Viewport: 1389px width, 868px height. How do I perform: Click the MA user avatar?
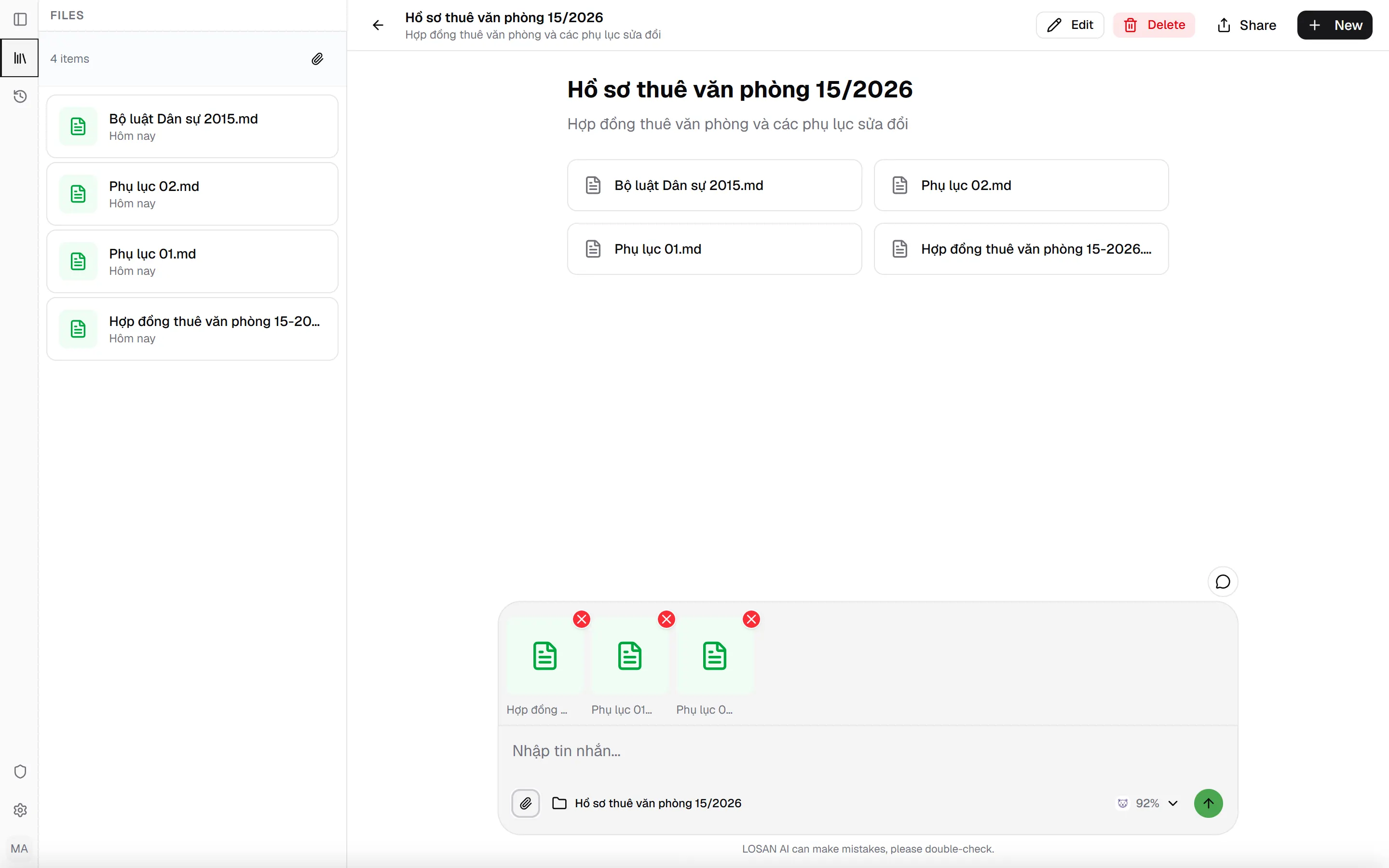tap(19, 849)
